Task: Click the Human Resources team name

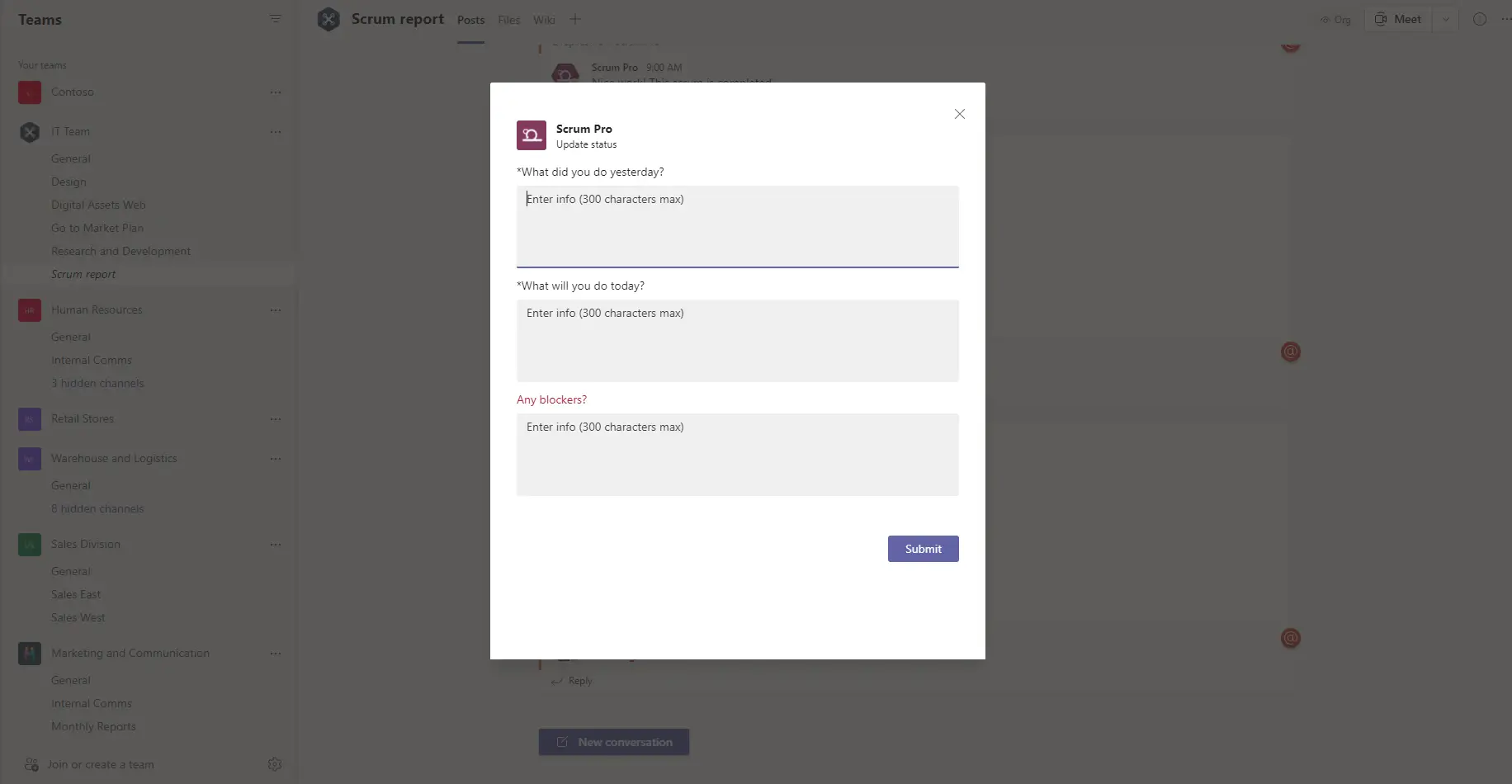Action: pyautogui.click(x=97, y=309)
